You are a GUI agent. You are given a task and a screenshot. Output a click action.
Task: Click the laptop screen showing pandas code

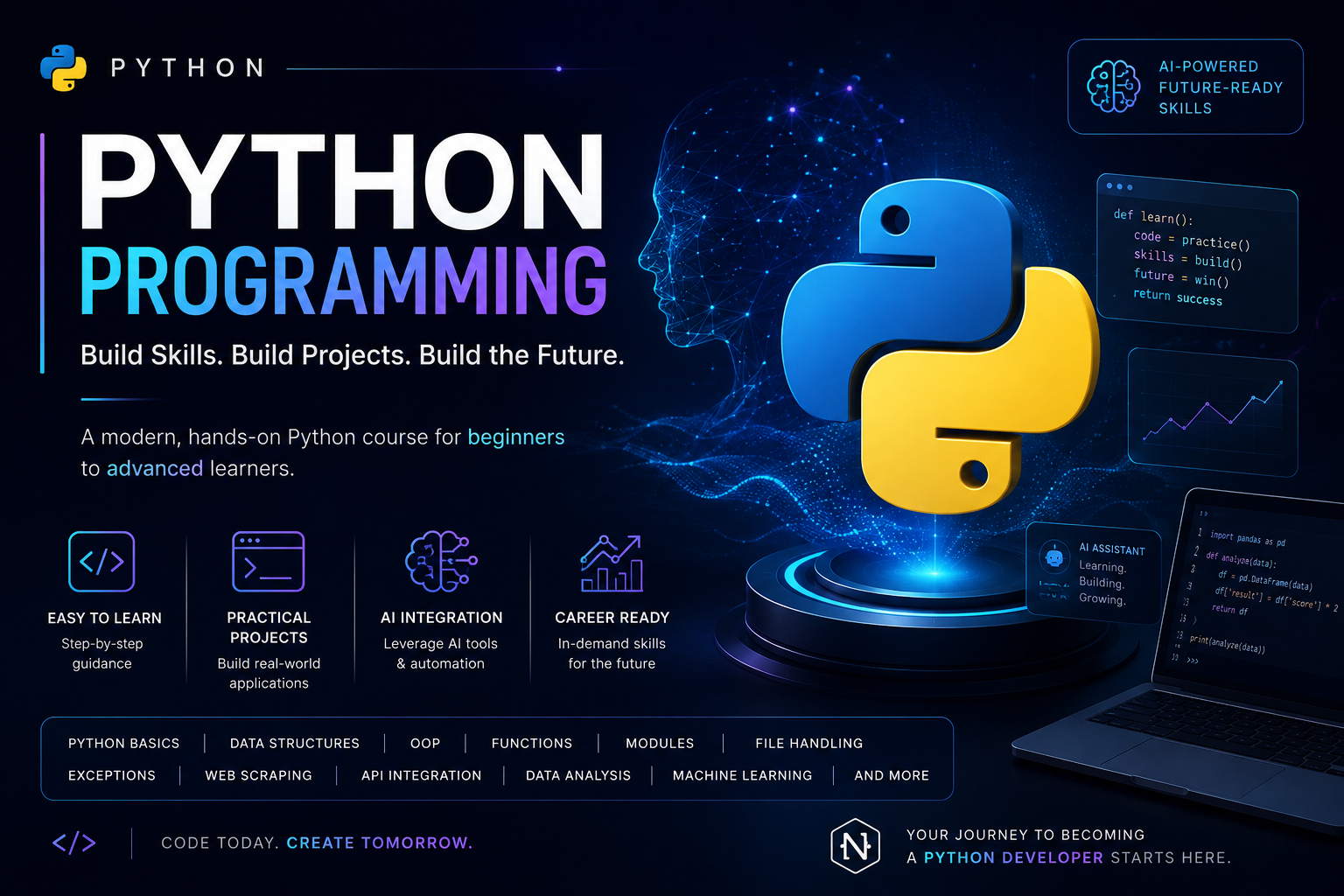click(1259, 590)
